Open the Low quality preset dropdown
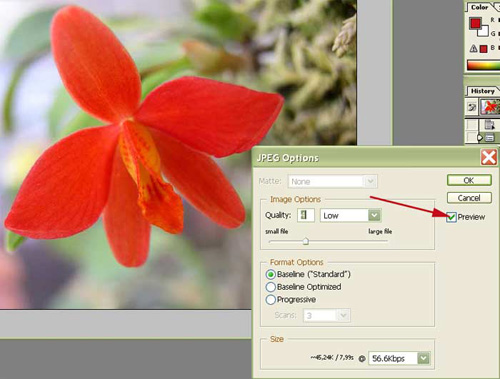 click(350, 215)
